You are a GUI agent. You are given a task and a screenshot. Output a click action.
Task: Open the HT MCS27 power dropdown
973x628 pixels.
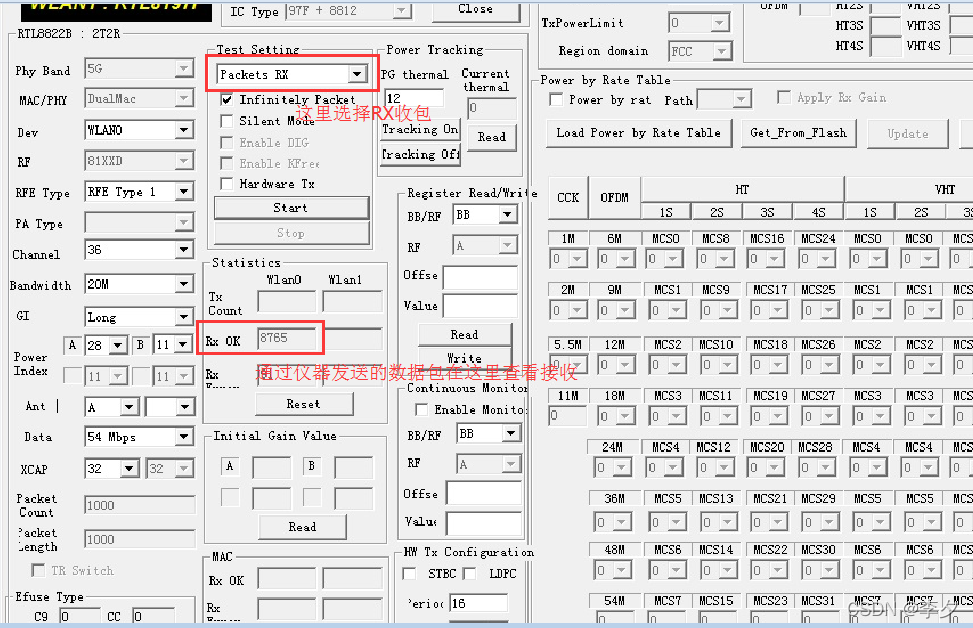[x=827, y=416]
